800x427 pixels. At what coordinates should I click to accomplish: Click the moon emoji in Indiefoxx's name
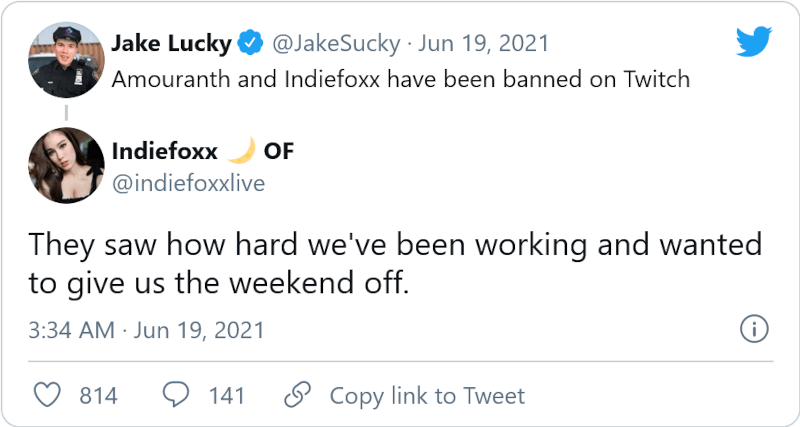coord(241,151)
